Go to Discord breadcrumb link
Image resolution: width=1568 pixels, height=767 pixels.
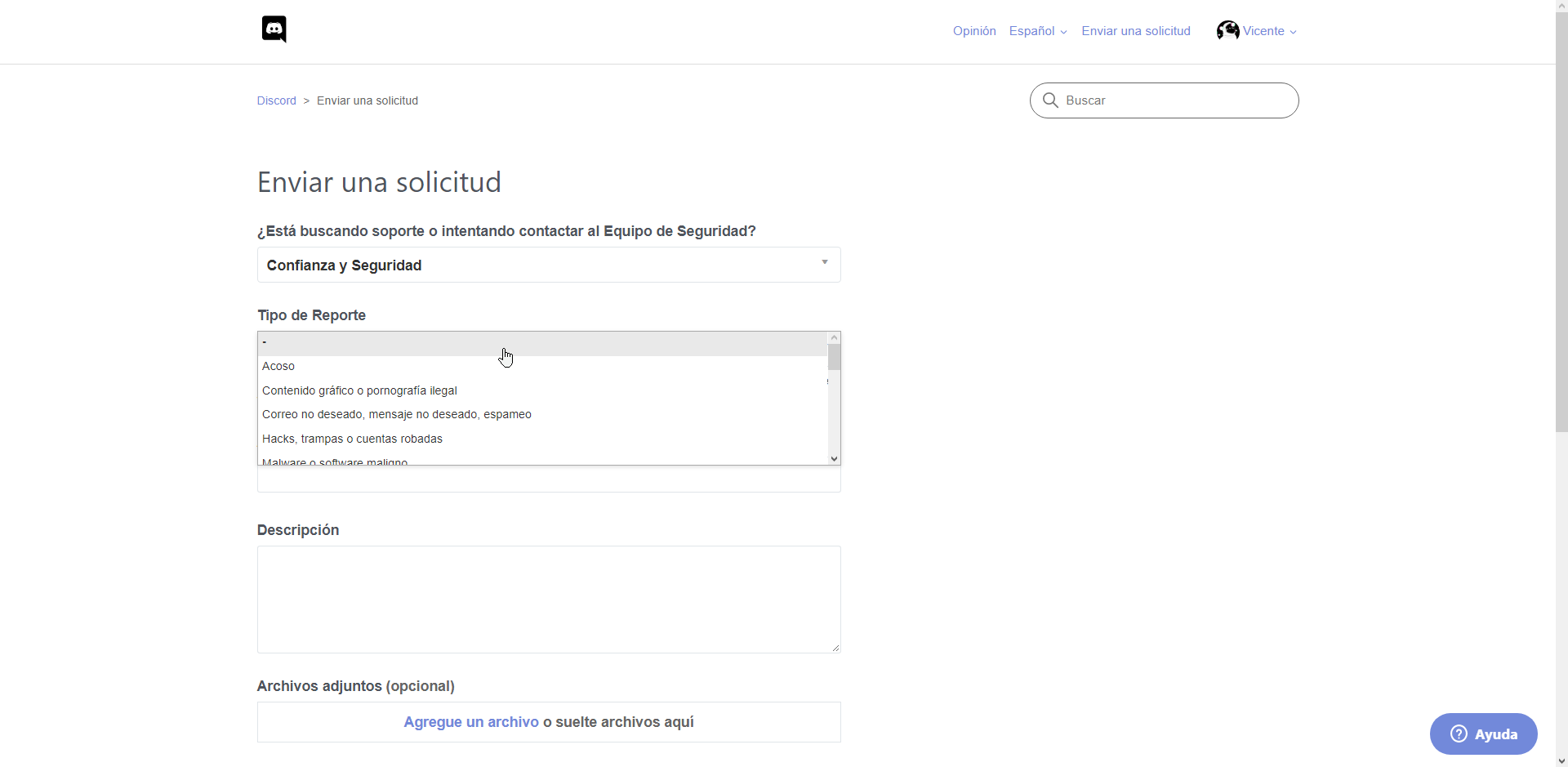[x=277, y=100]
